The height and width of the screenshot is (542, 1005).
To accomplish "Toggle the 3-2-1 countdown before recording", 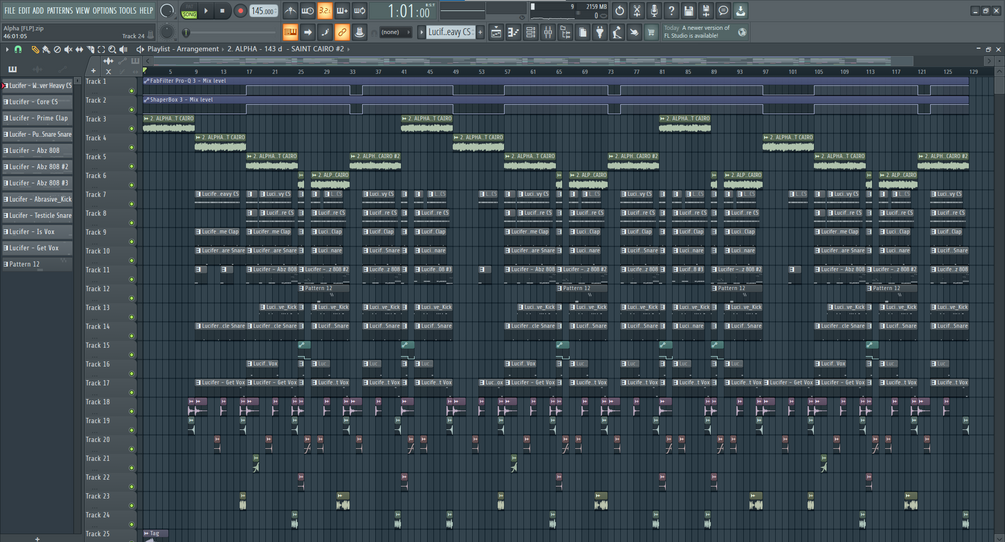I will 325,11.
